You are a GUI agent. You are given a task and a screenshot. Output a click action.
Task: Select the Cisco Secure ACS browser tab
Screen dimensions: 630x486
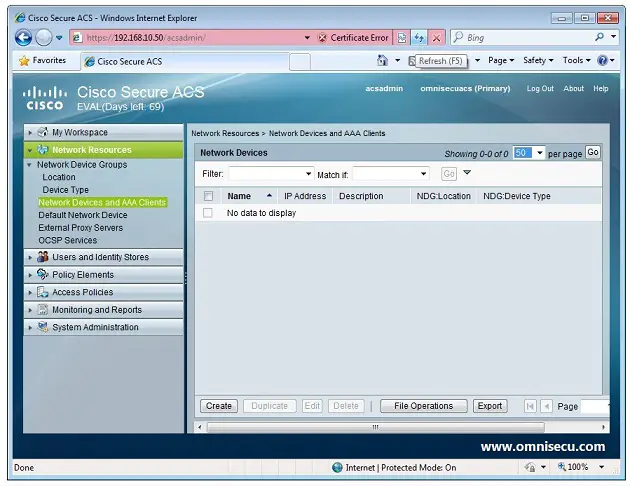pyautogui.click(x=185, y=61)
